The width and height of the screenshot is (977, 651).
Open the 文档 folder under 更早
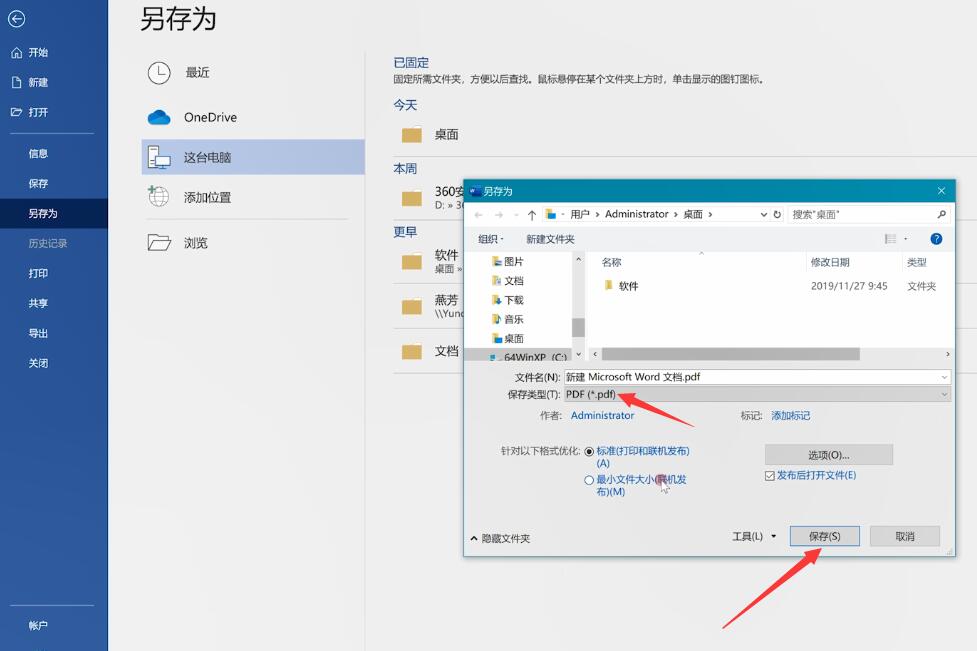(x=430, y=351)
